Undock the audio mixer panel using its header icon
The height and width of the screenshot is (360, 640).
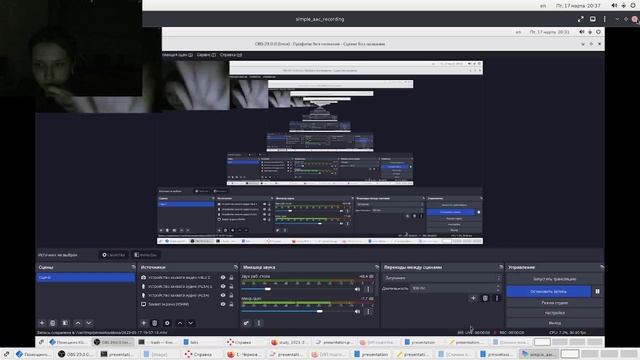click(377, 267)
